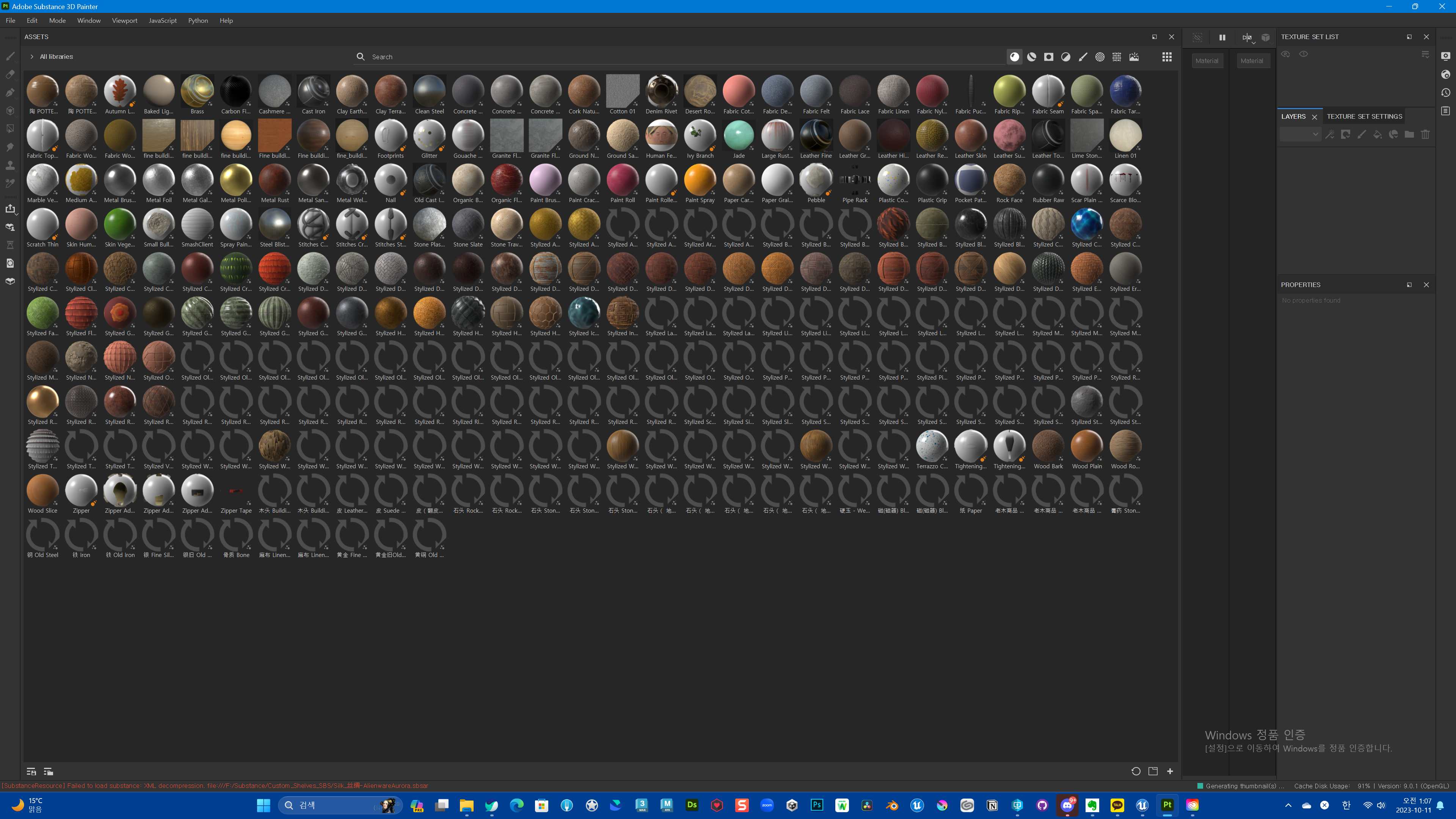Viewport: 1456px width, 819px height.
Task: Open the Viewport menu
Action: [x=124, y=20]
